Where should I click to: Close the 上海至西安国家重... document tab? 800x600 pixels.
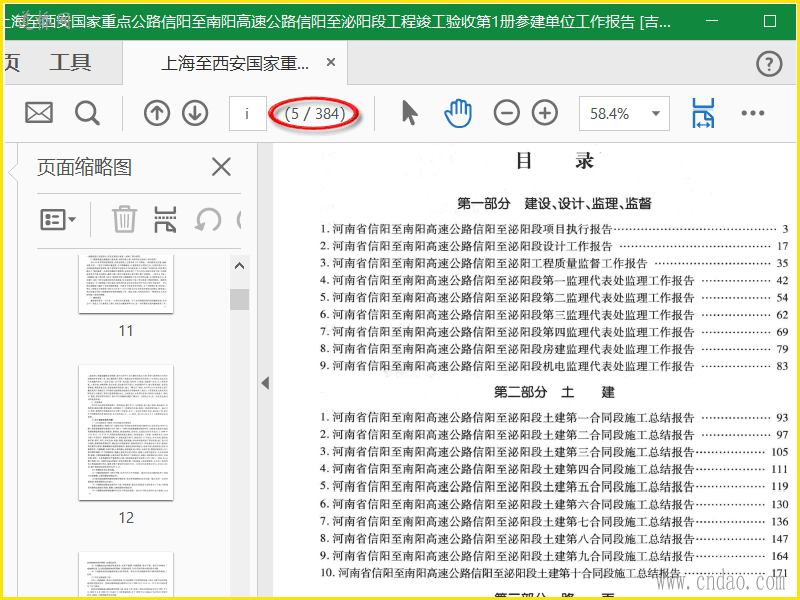point(331,62)
